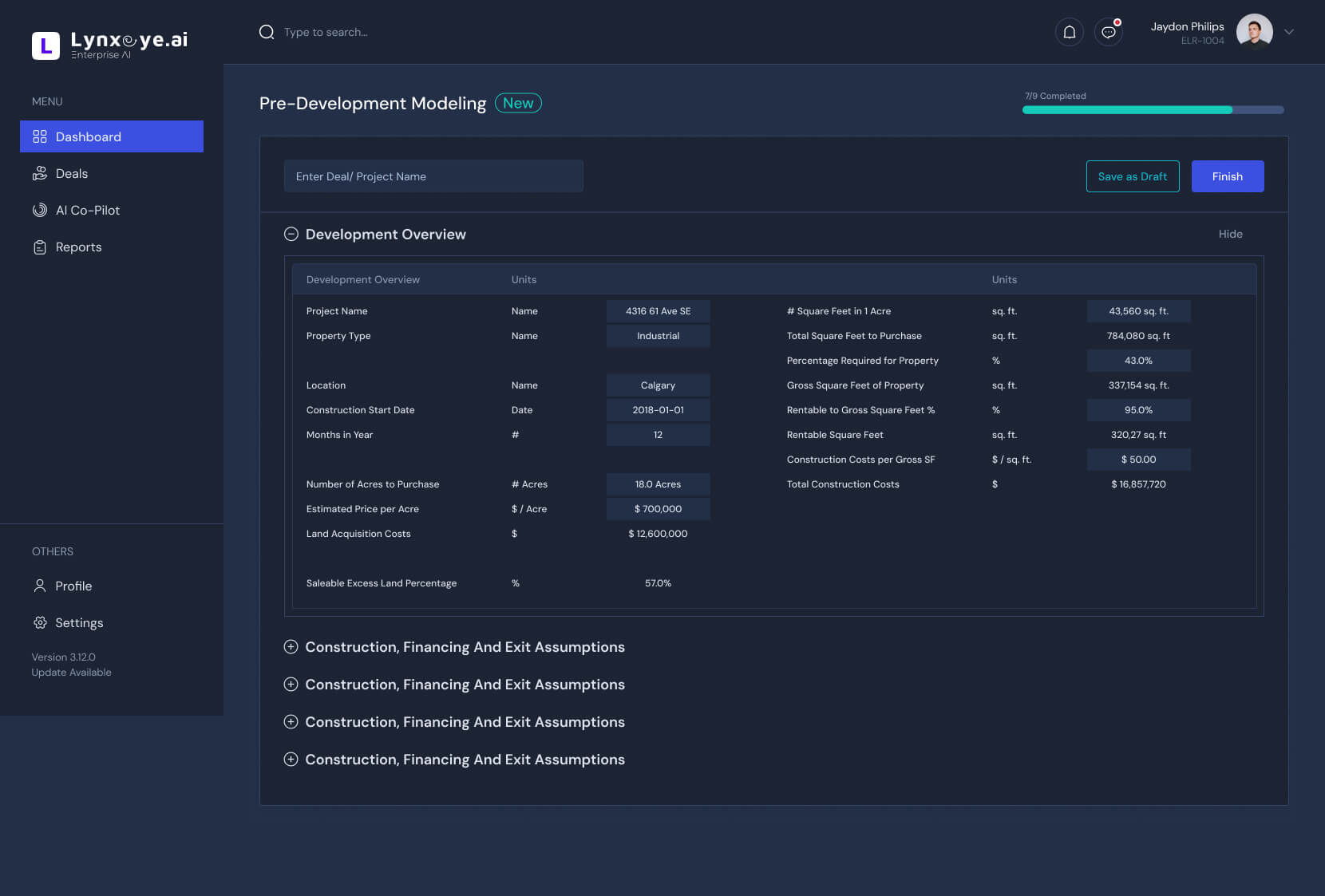Open the Profile menu item
Viewport: 1325px width, 896px height.
[x=73, y=586]
